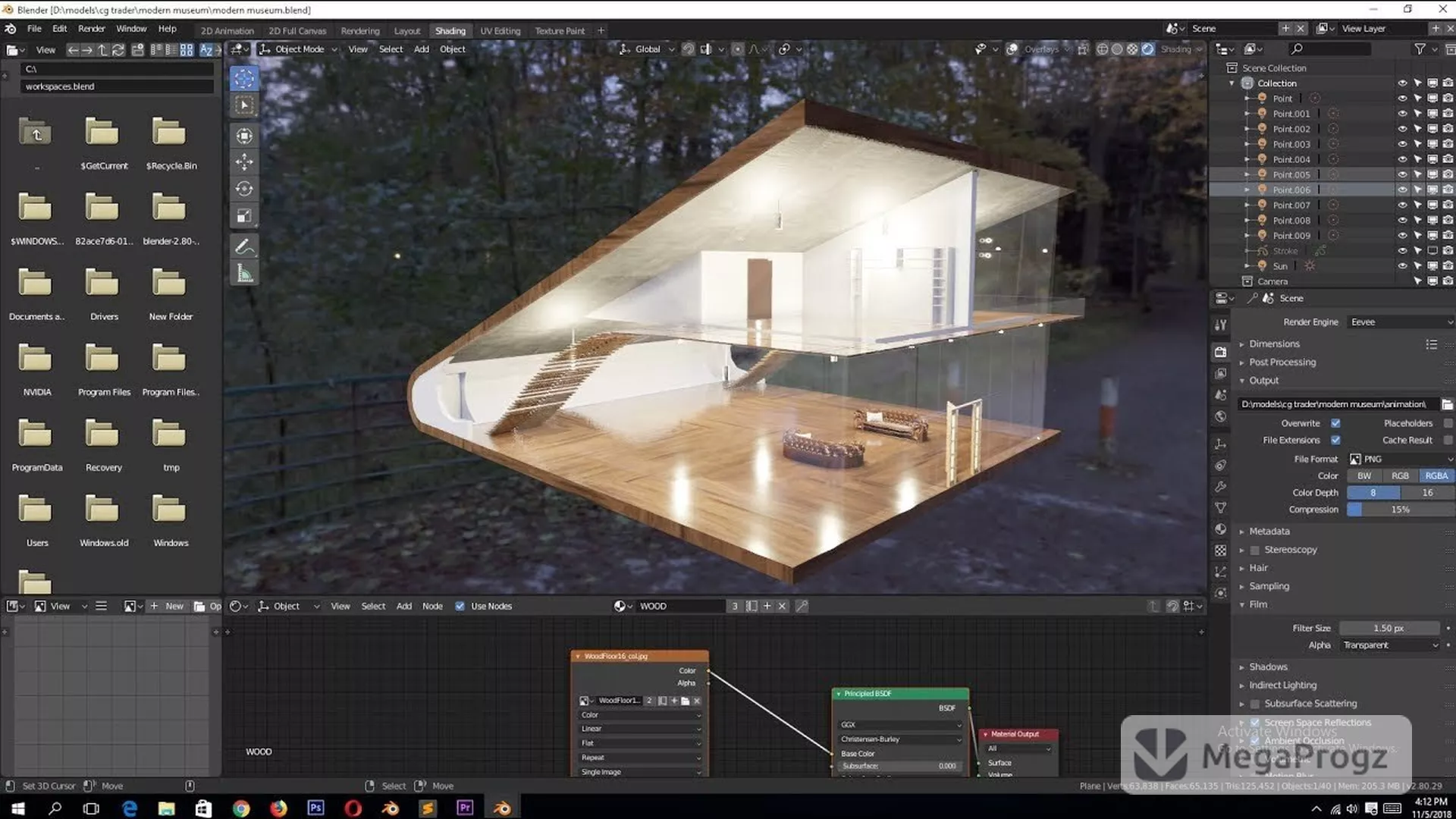This screenshot has width=1456, height=819.
Task: Open the Render menu
Action: [91, 29]
